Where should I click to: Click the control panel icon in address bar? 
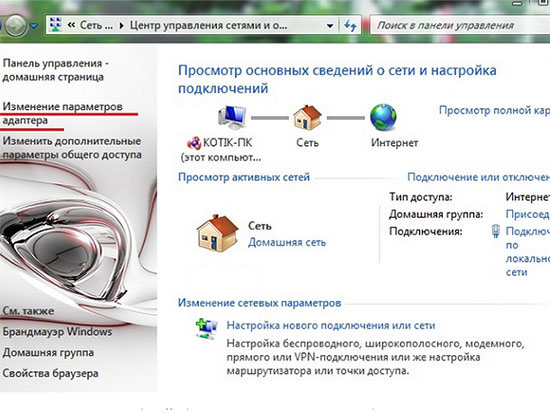[x=55, y=25]
